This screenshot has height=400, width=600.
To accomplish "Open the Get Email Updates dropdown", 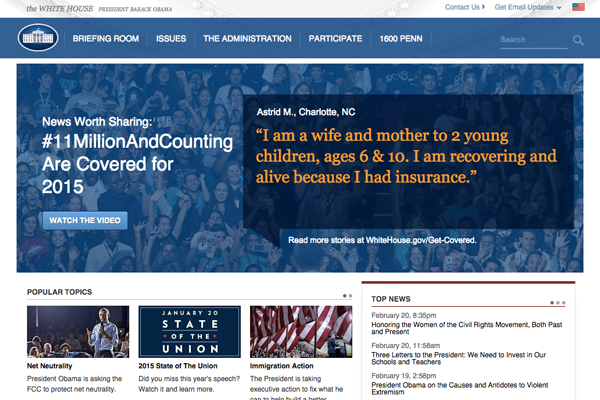I will (528, 7).
